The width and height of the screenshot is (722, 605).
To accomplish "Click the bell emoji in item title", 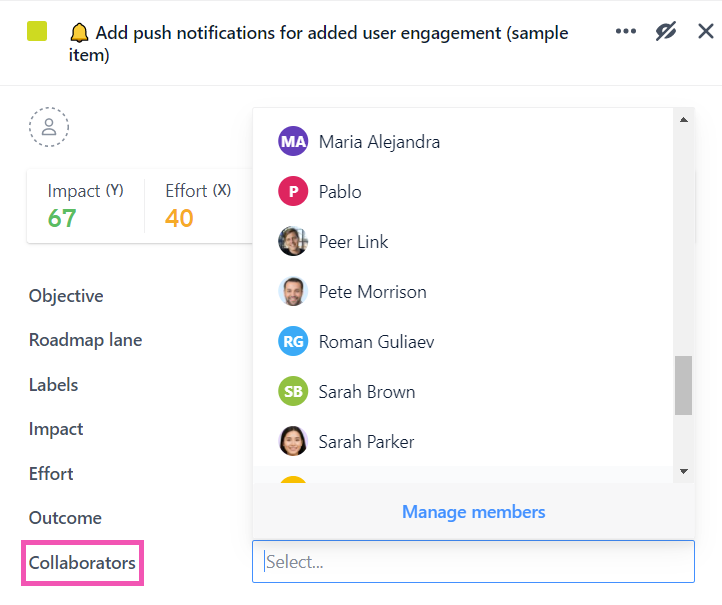I will [x=79, y=33].
